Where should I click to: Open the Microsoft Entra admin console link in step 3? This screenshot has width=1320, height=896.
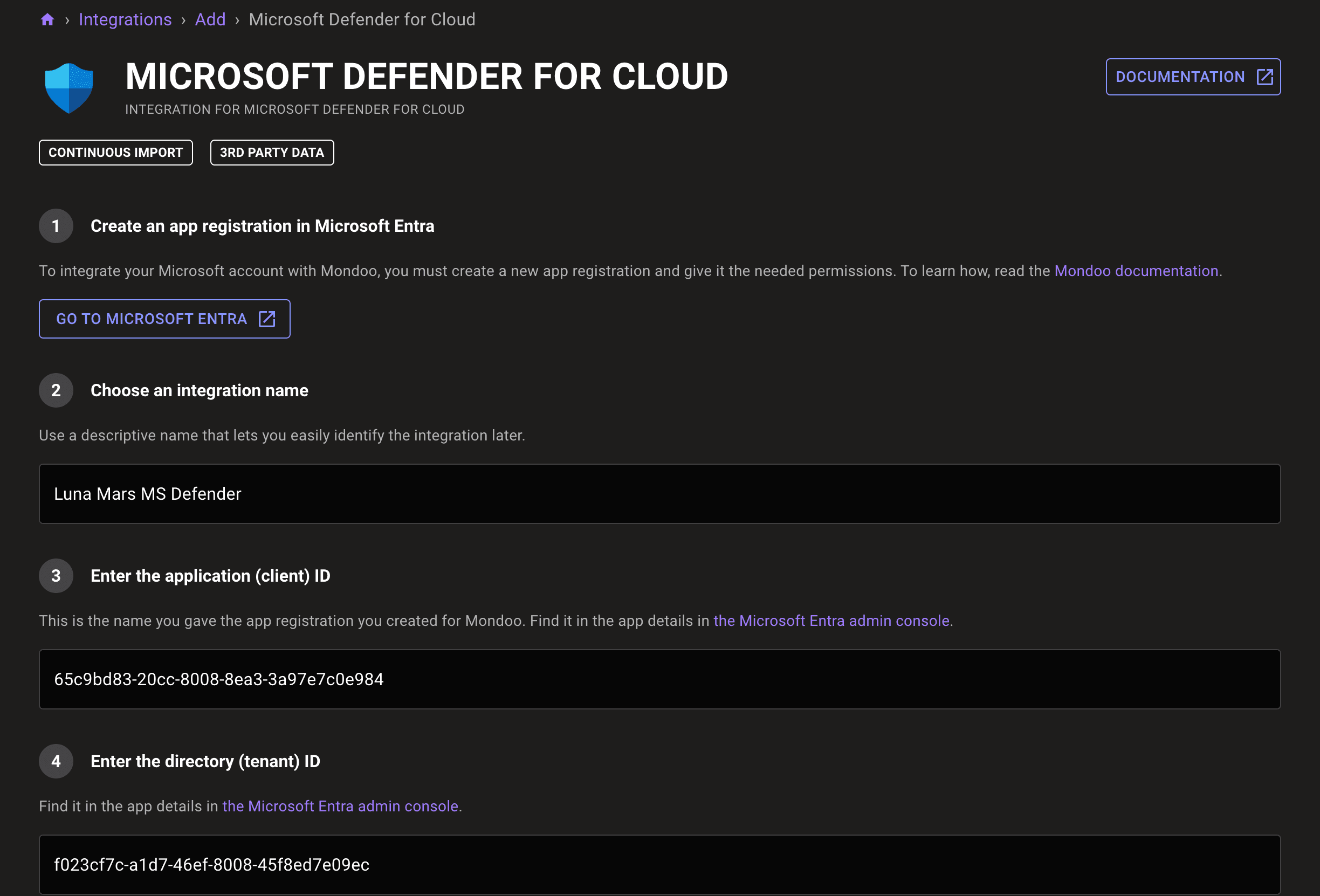pyautogui.click(x=831, y=621)
